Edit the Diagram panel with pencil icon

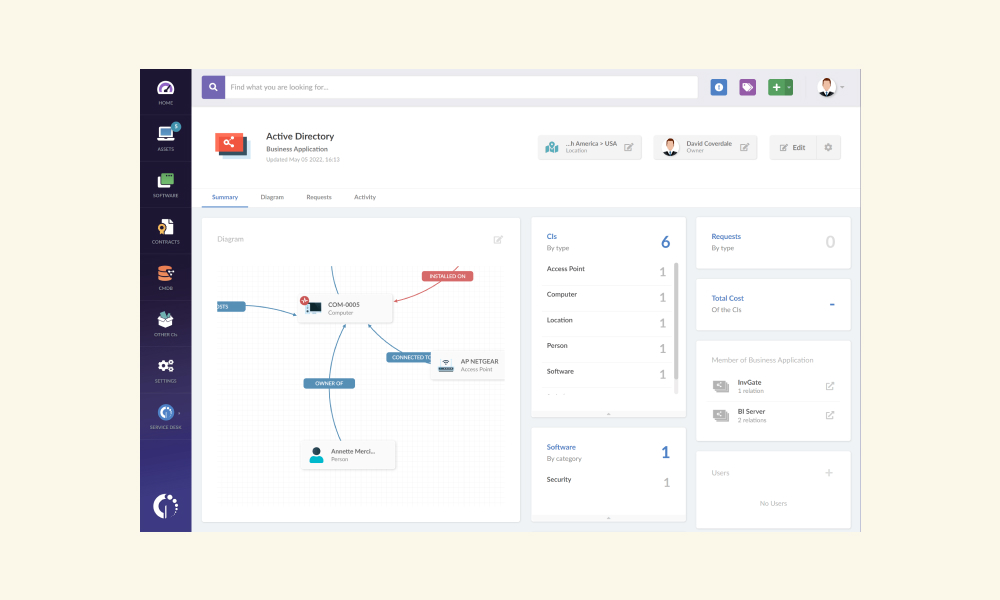pos(498,240)
